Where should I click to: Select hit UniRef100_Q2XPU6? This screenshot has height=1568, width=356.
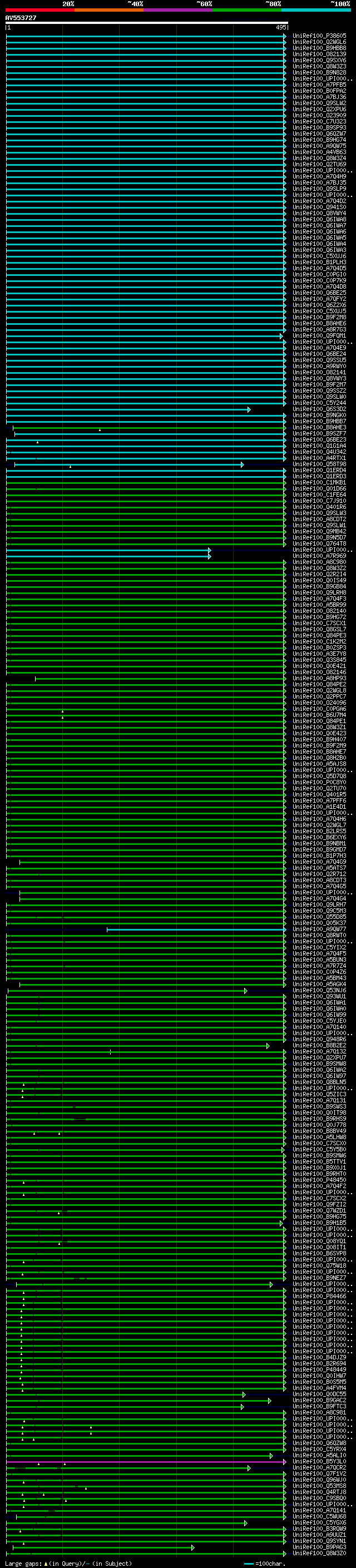point(319,110)
